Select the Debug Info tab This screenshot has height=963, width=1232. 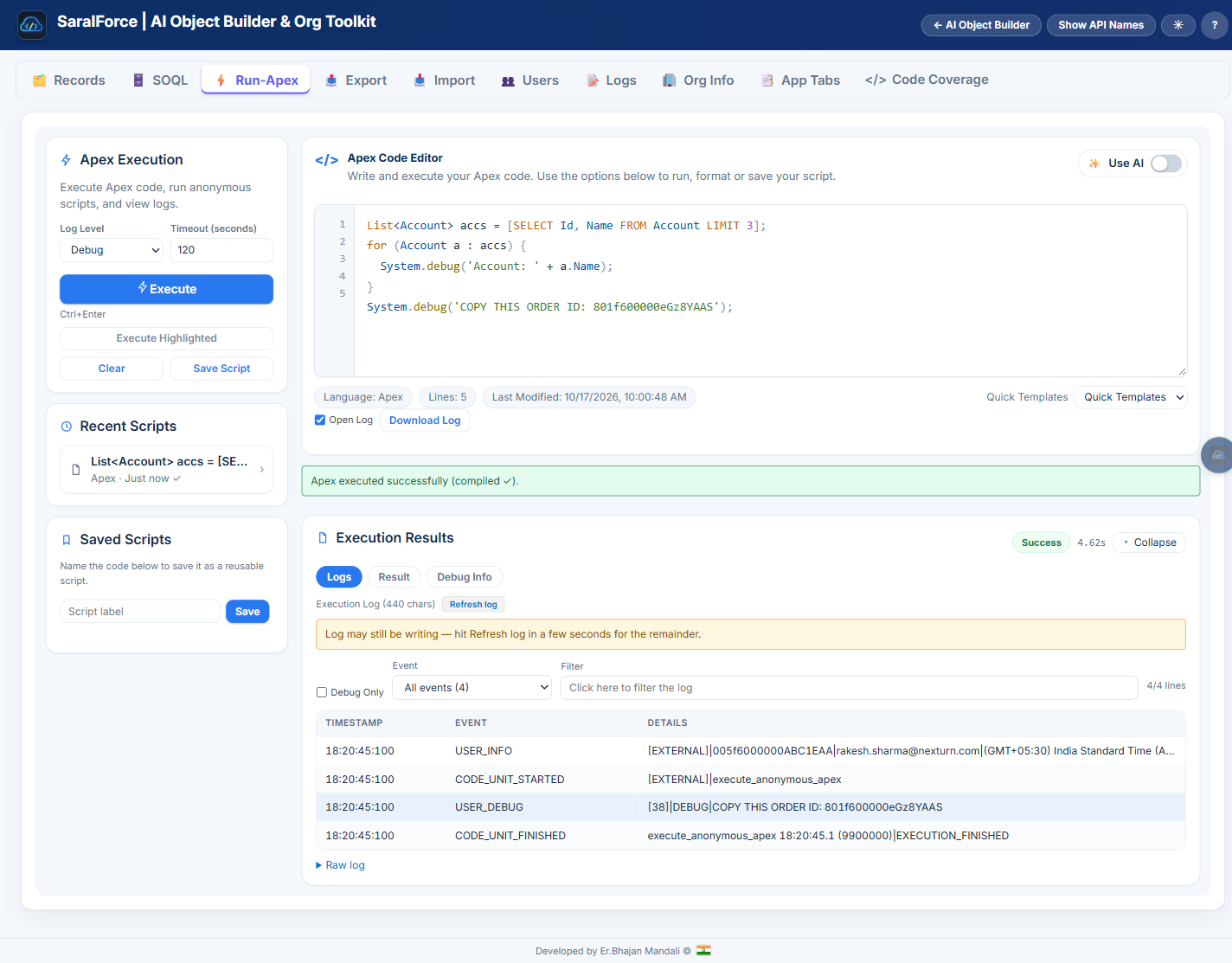(x=465, y=577)
